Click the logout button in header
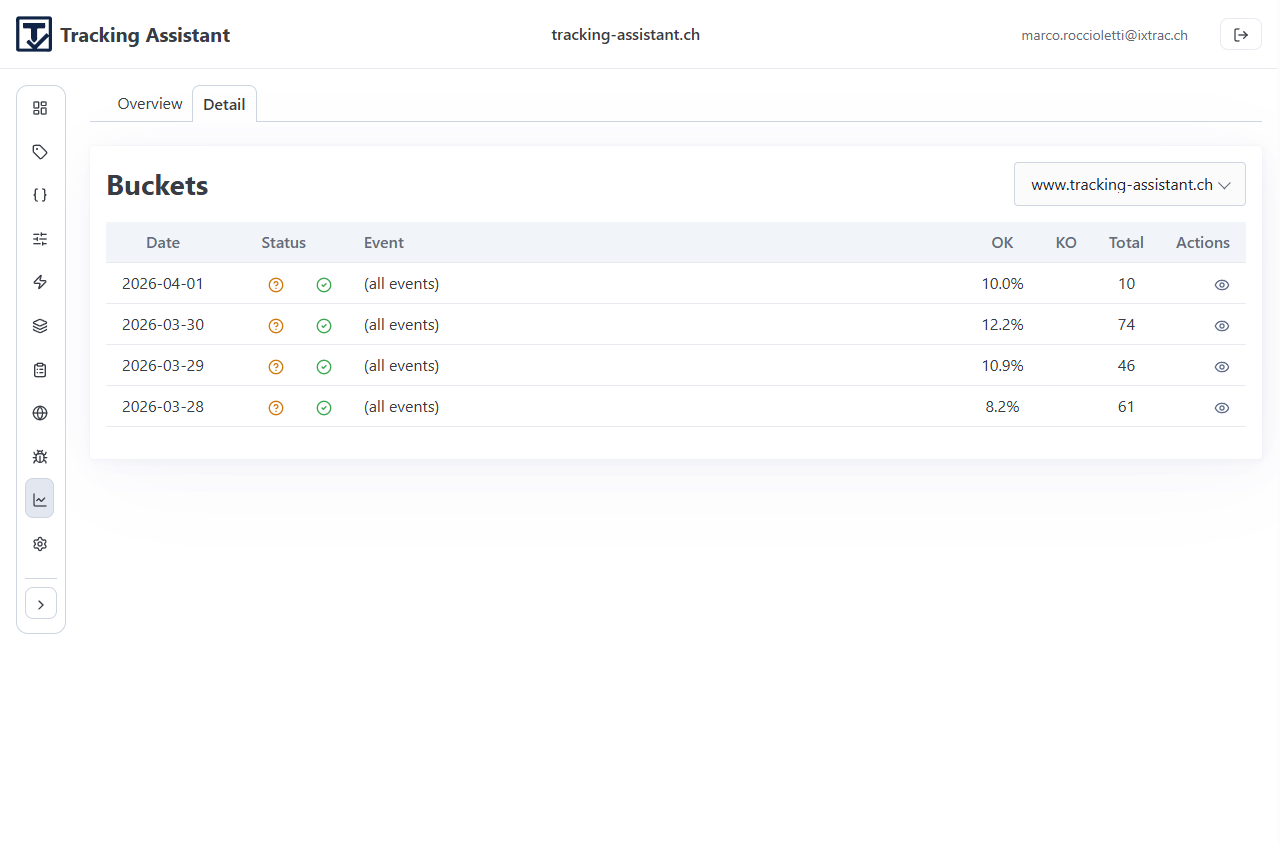The image size is (1280, 846). click(1240, 35)
